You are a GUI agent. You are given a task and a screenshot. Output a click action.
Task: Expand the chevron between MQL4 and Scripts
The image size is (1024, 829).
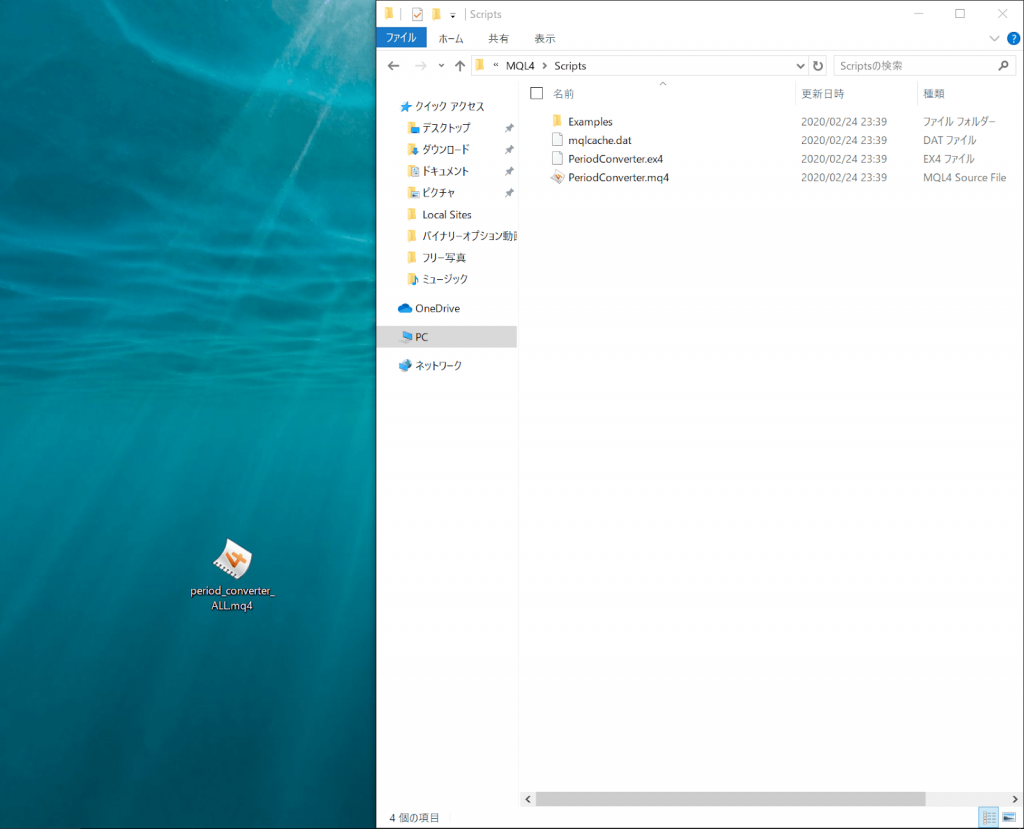click(x=545, y=66)
